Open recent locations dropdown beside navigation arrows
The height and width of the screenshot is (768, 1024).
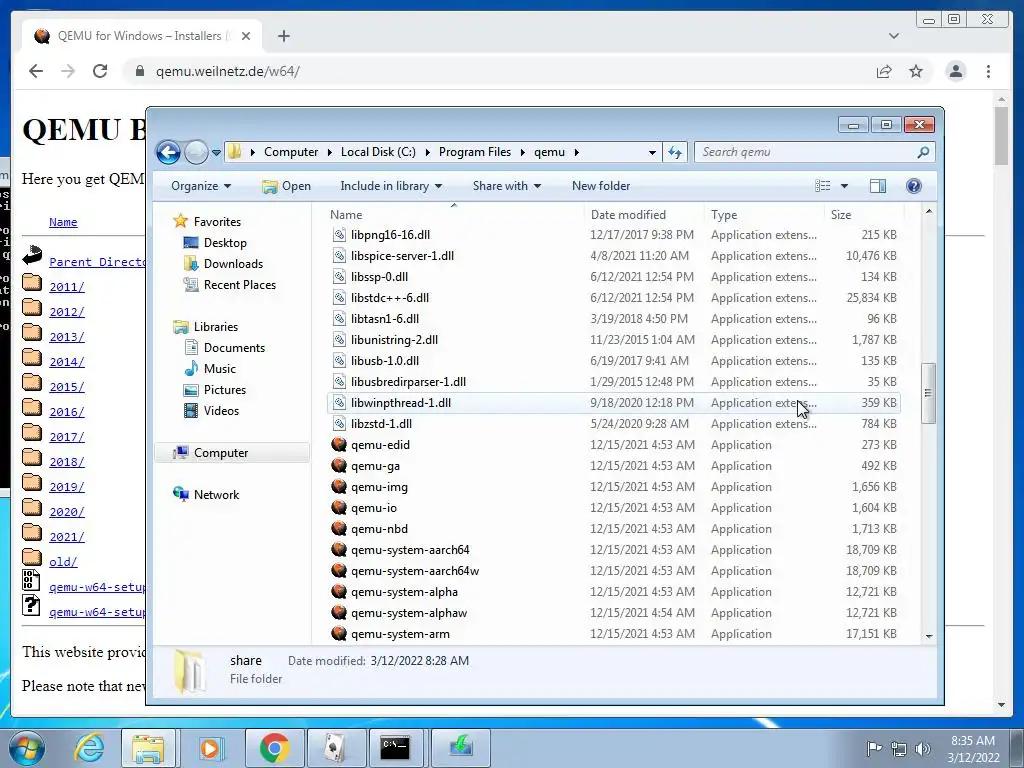pyautogui.click(x=216, y=153)
